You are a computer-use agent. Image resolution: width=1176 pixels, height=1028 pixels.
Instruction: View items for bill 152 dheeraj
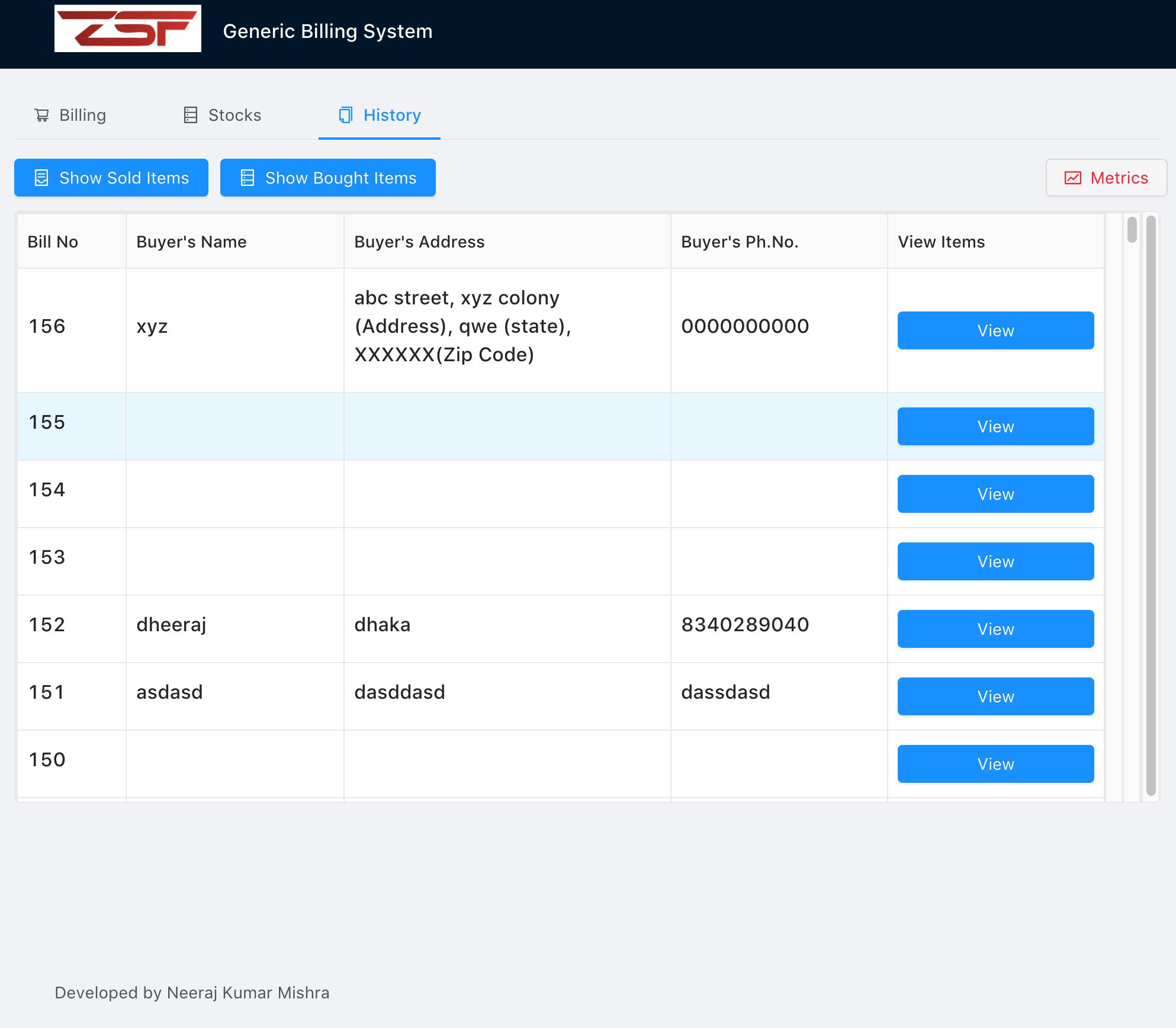pyautogui.click(x=995, y=629)
